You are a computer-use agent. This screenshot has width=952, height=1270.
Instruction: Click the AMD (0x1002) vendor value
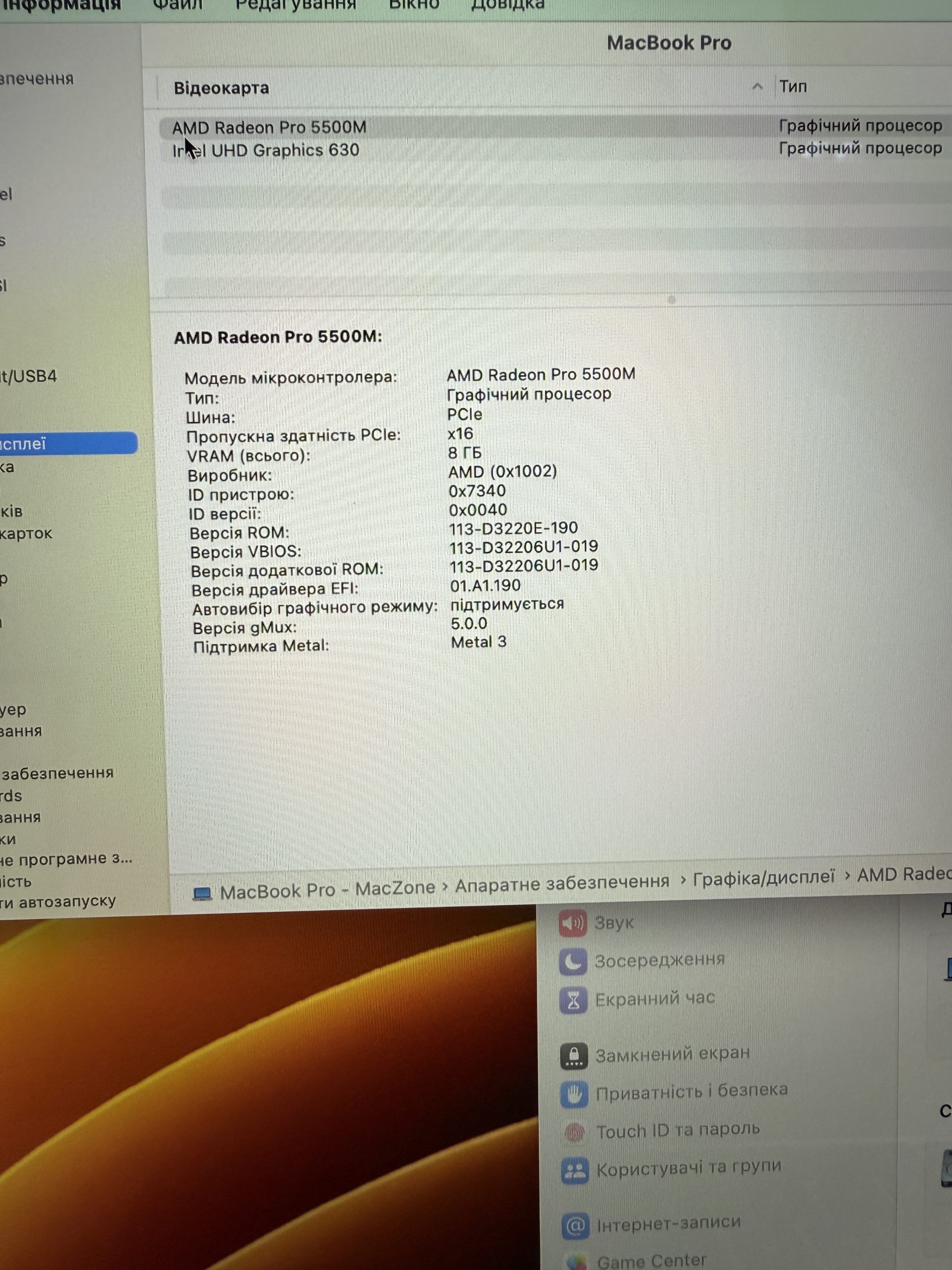pyautogui.click(x=503, y=471)
